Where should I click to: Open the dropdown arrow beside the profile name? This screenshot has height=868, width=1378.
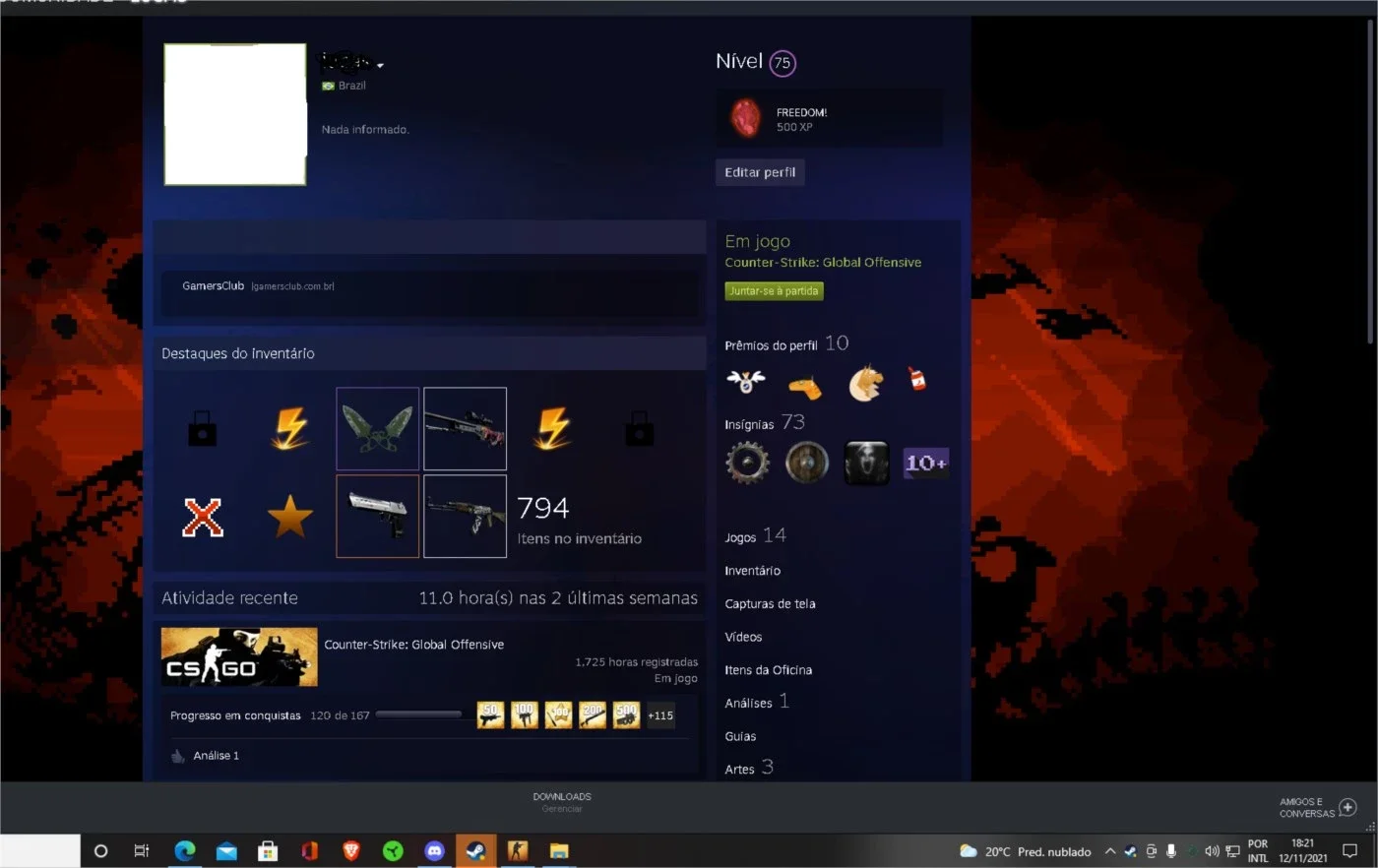[380, 67]
